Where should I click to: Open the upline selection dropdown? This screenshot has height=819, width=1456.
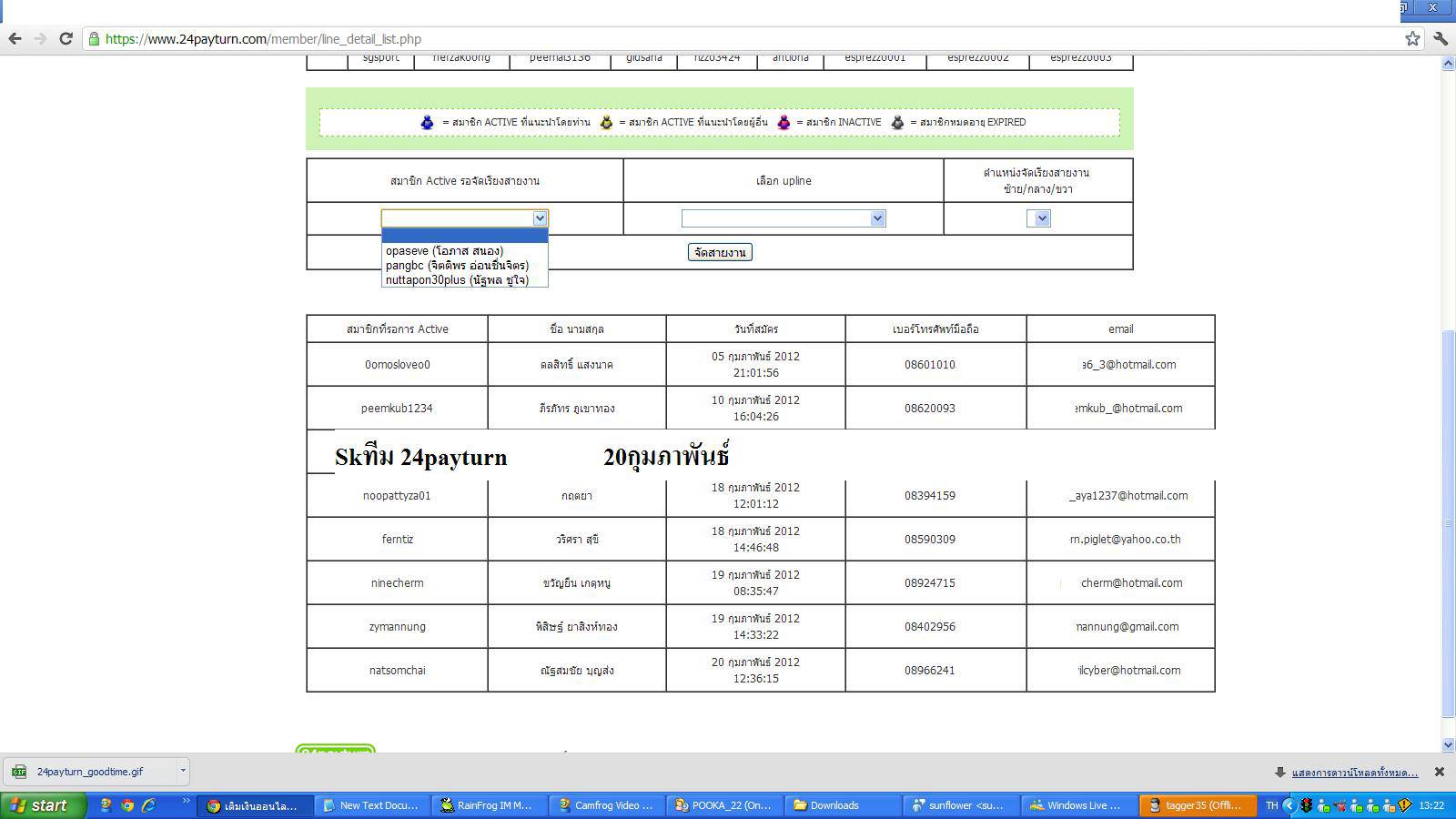(784, 218)
